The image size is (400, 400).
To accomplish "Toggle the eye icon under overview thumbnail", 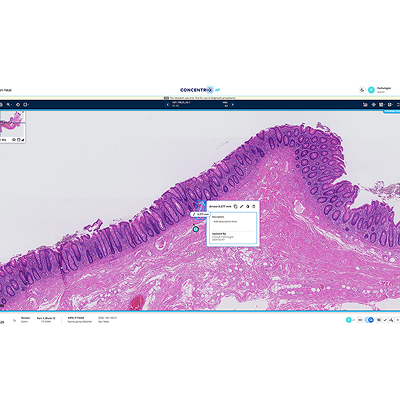I will (14, 140).
